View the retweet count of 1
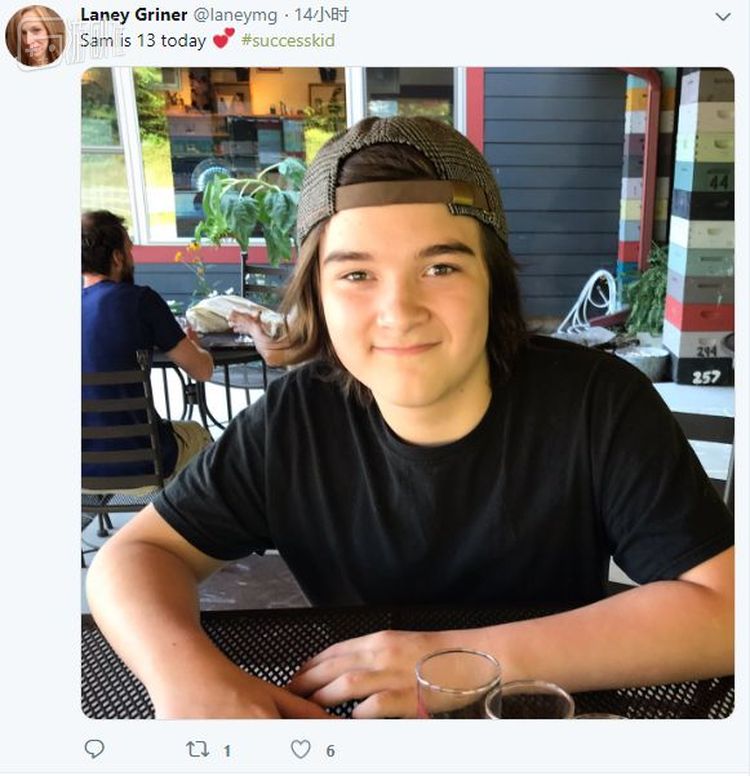Screen dimensions: 750x776 [227, 750]
